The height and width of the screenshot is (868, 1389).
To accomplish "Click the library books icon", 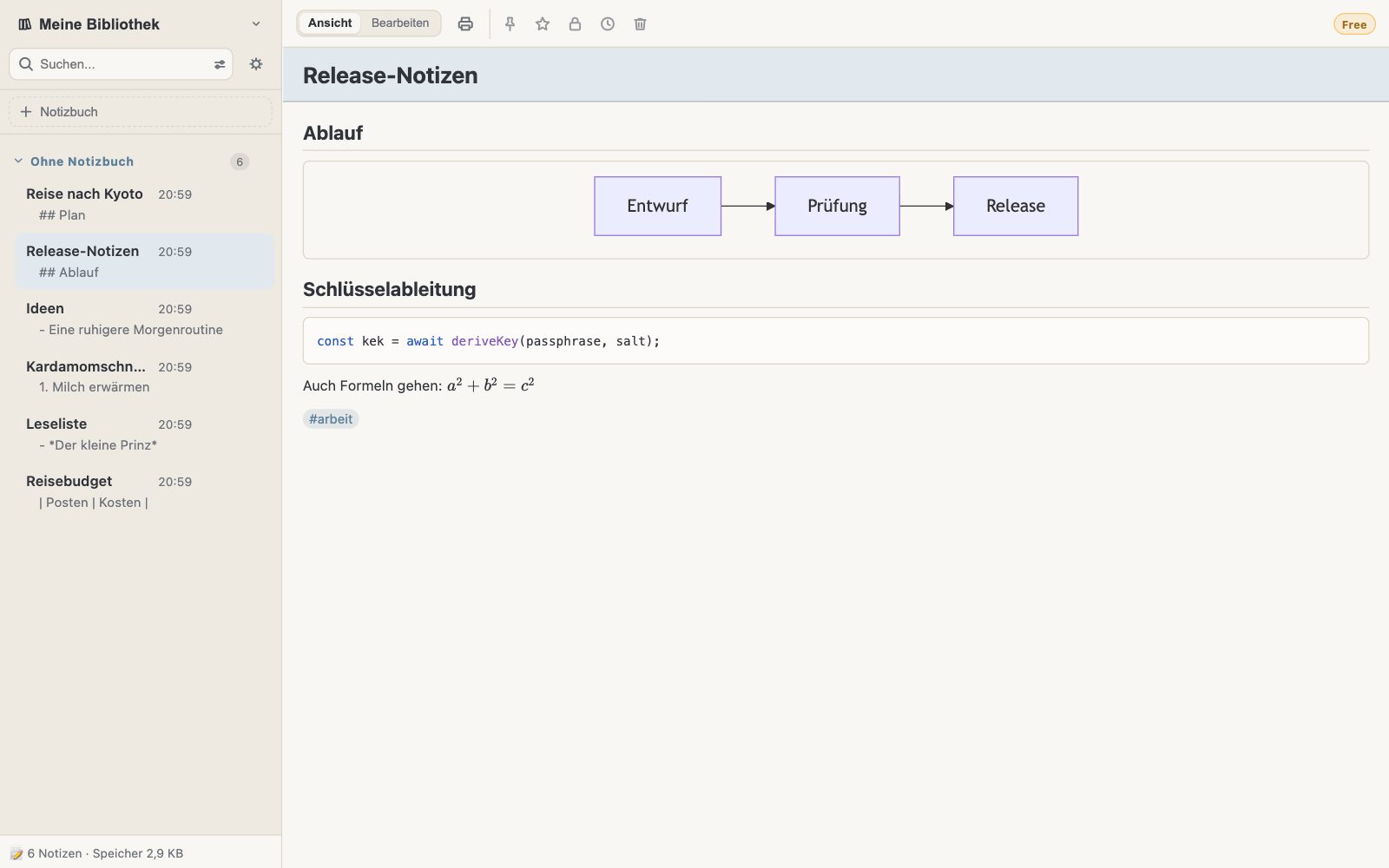I will [x=25, y=24].
